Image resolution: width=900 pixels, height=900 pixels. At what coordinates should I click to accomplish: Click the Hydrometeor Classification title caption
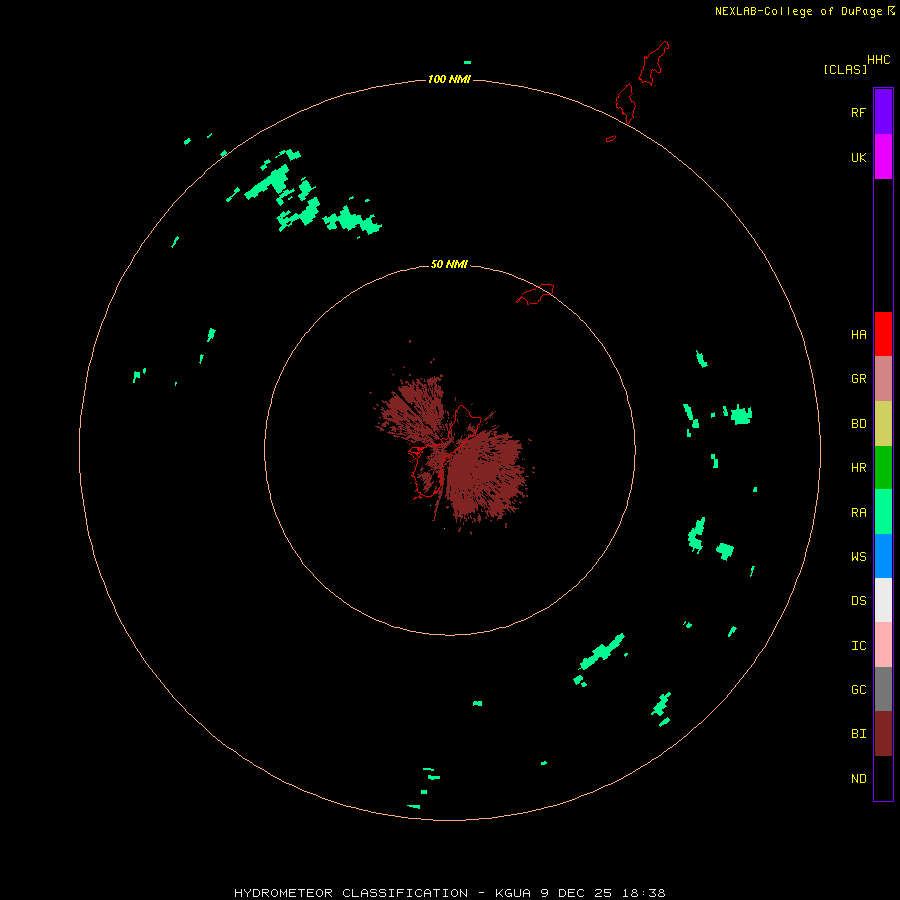coord(449,893)
